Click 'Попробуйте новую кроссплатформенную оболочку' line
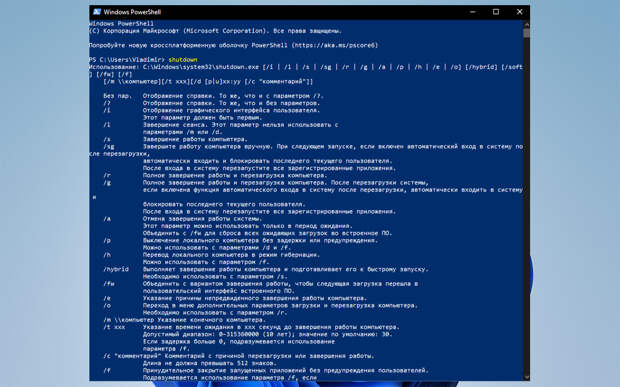Image resolution: width=620 pixels, height=387 pixels. [x=233, y=45]
